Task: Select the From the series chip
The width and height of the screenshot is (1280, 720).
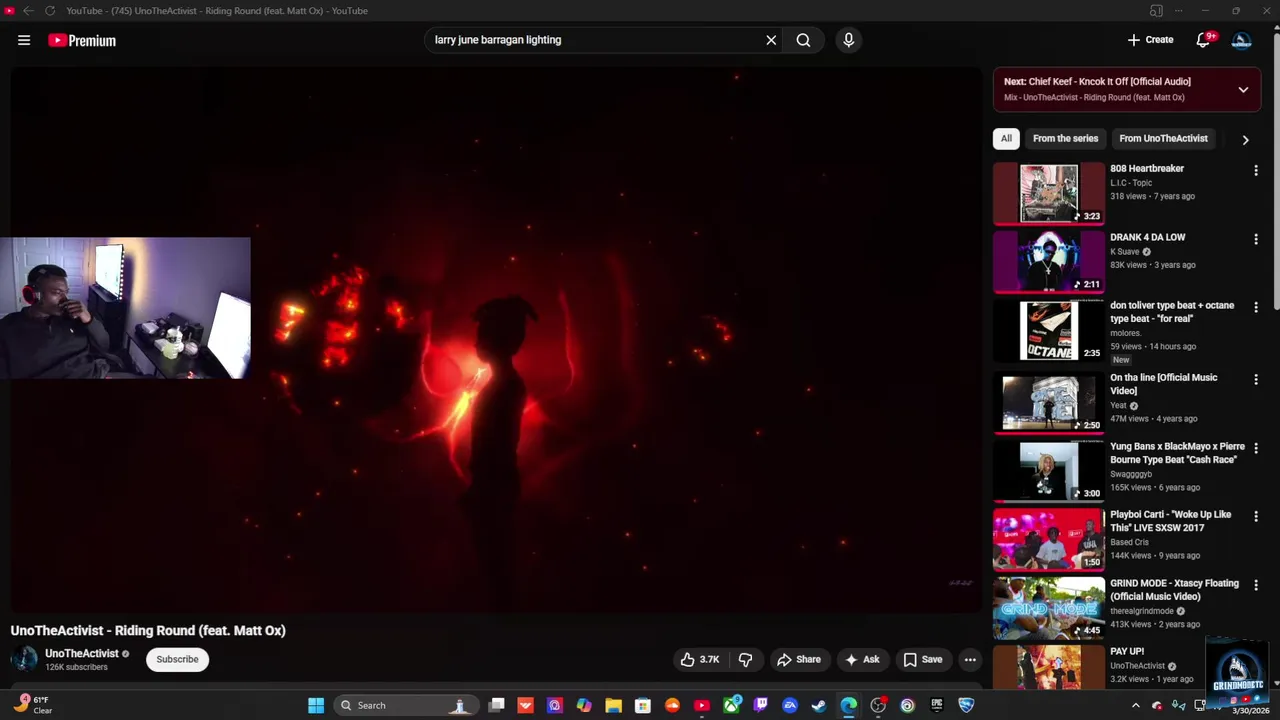Action: pos(1065,138)
